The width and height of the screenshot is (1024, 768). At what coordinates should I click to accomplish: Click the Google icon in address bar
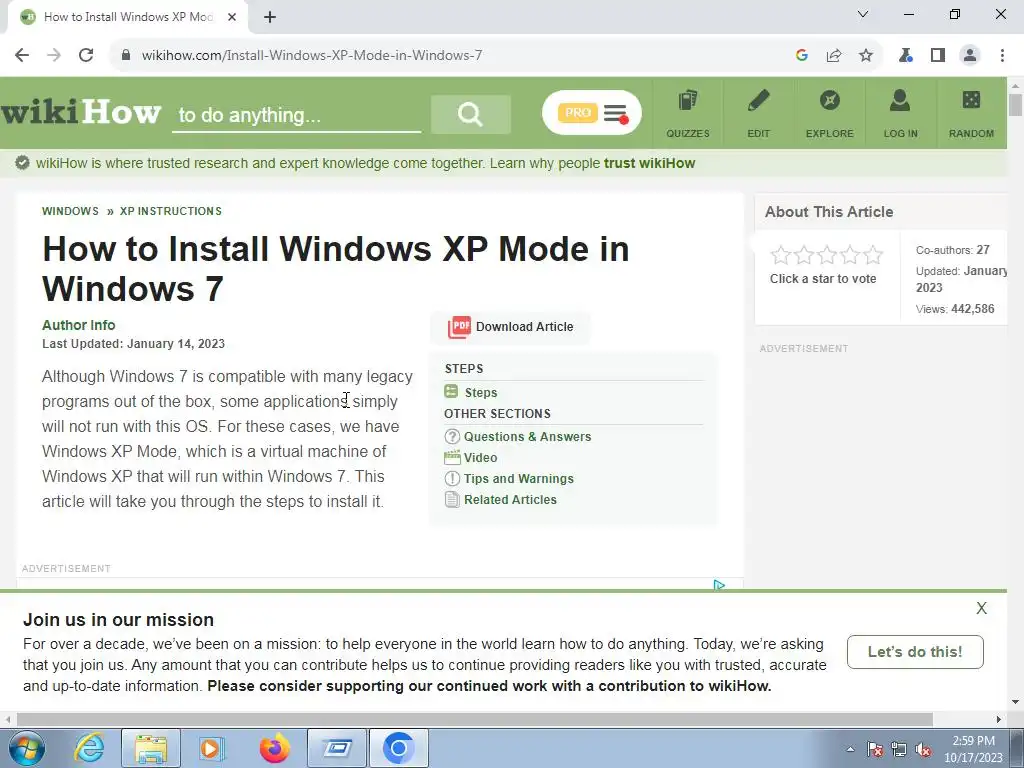click(x=802, y=56)
